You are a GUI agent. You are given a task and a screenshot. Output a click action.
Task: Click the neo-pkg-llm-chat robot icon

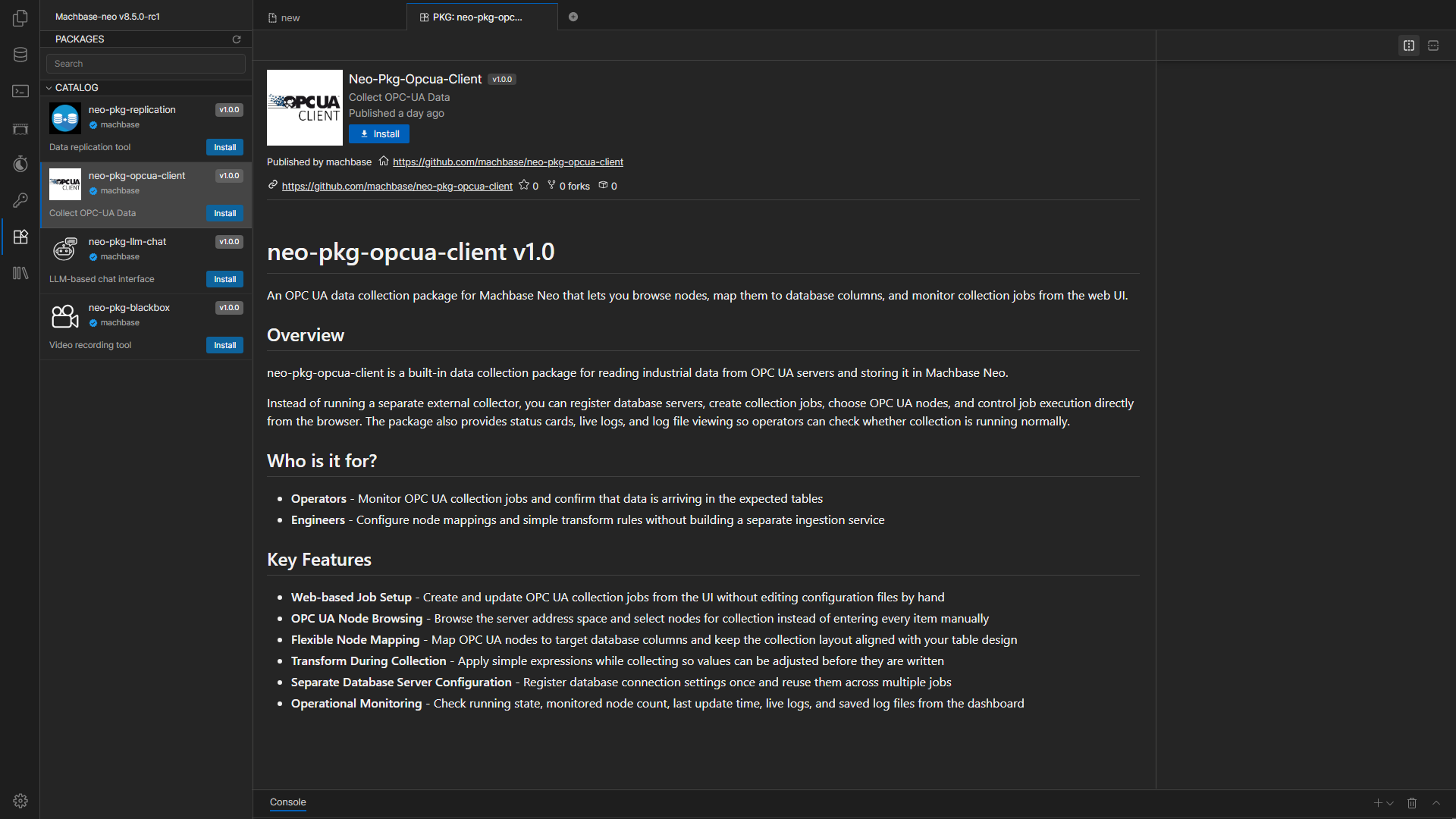pyautogui.click(x=65, y=249)
